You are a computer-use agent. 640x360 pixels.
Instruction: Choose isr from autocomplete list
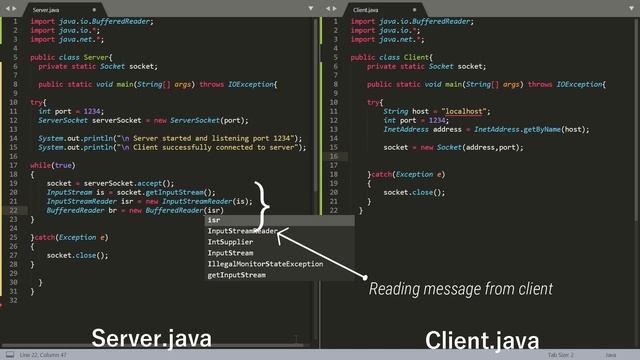(280, 220)
